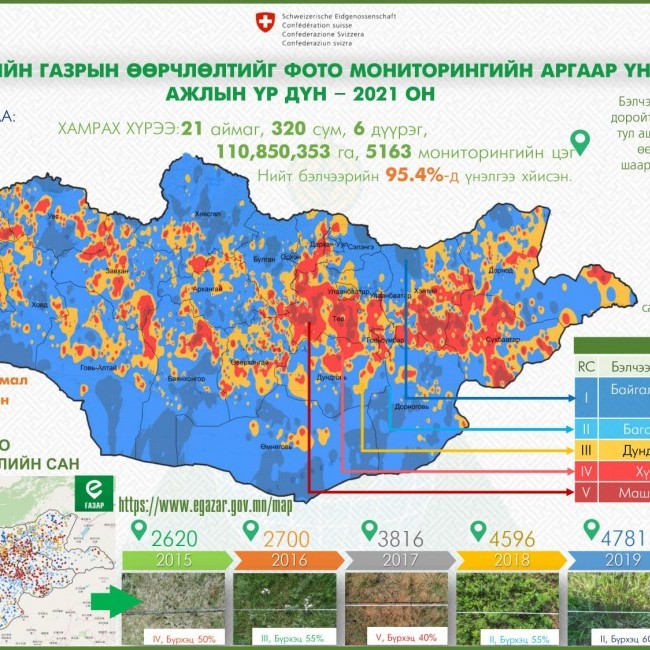Click the Өвөрхангай province label
650x650 pixels.
click(x=249, y=362)
